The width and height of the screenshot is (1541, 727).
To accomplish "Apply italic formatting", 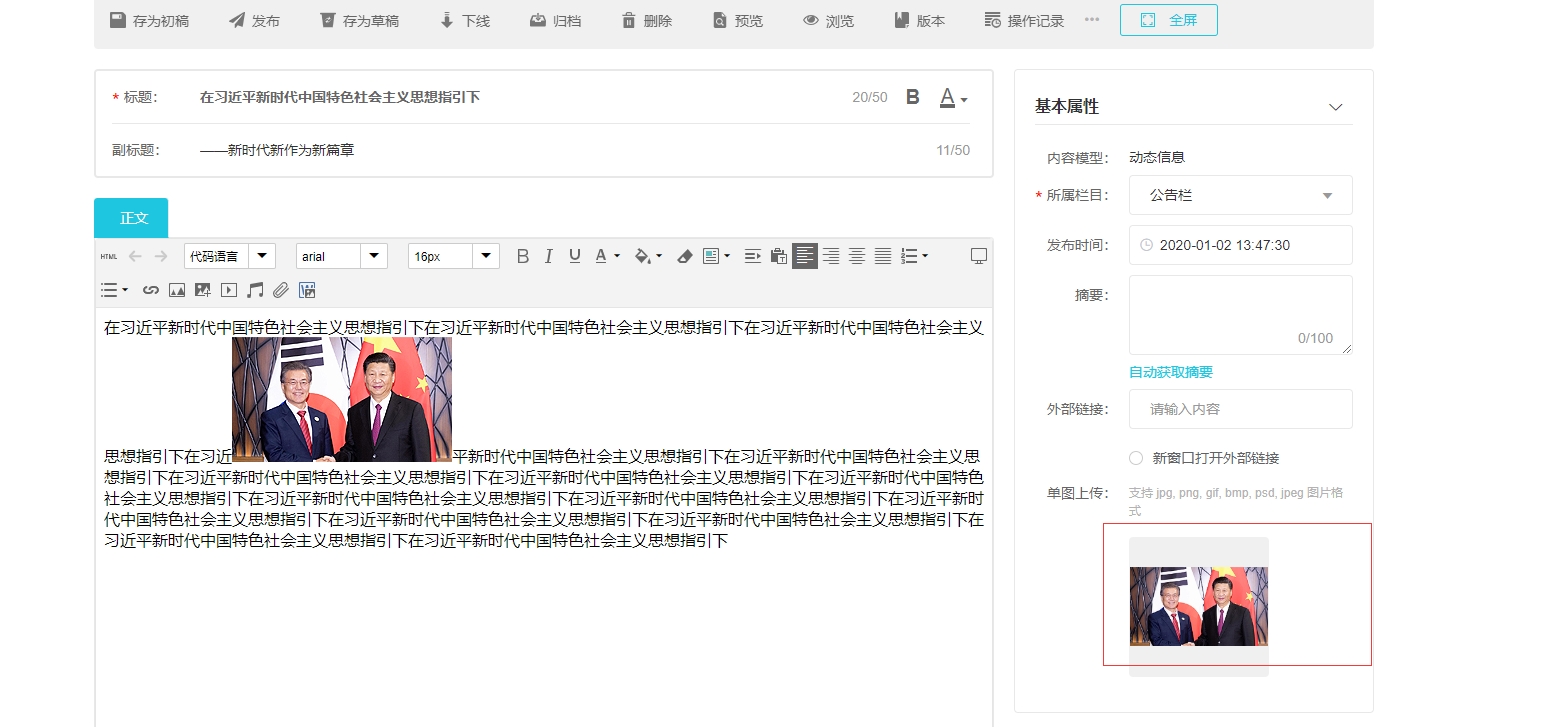I will point(548,257).
